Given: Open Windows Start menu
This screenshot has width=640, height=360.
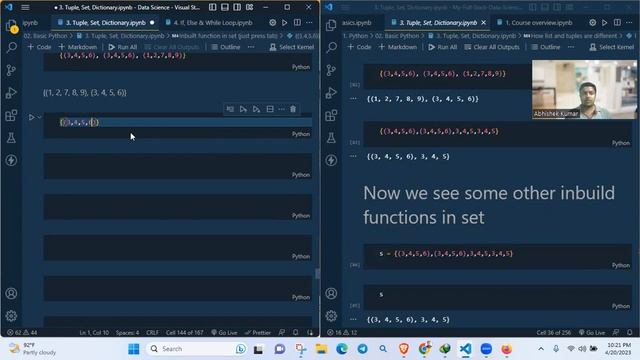Looking at the screenshot, I should [x=133, y=349].
